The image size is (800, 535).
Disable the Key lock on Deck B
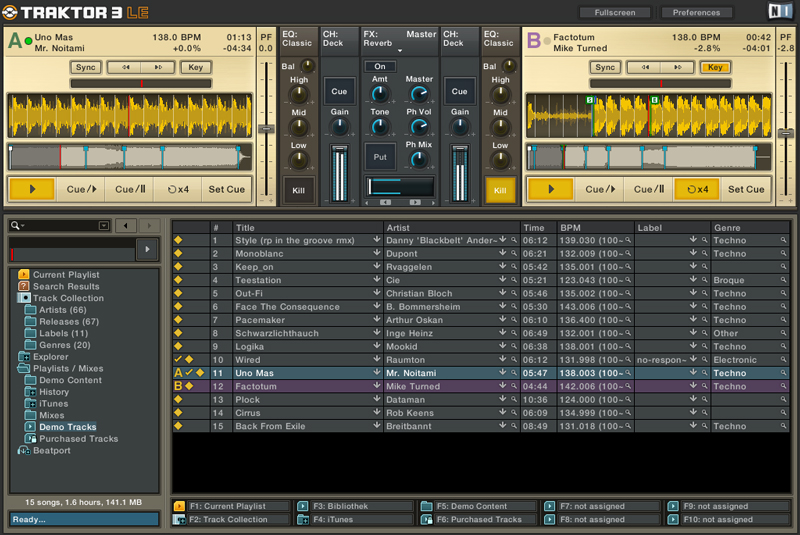[x=714, y=68]
